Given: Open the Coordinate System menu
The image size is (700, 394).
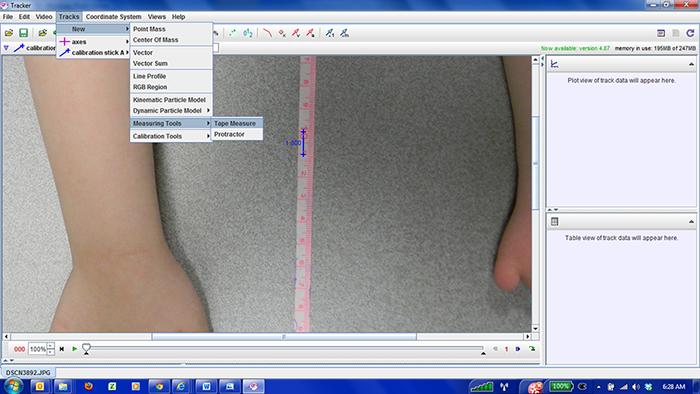Looking at the screenshot, I should tap(113, 17).
